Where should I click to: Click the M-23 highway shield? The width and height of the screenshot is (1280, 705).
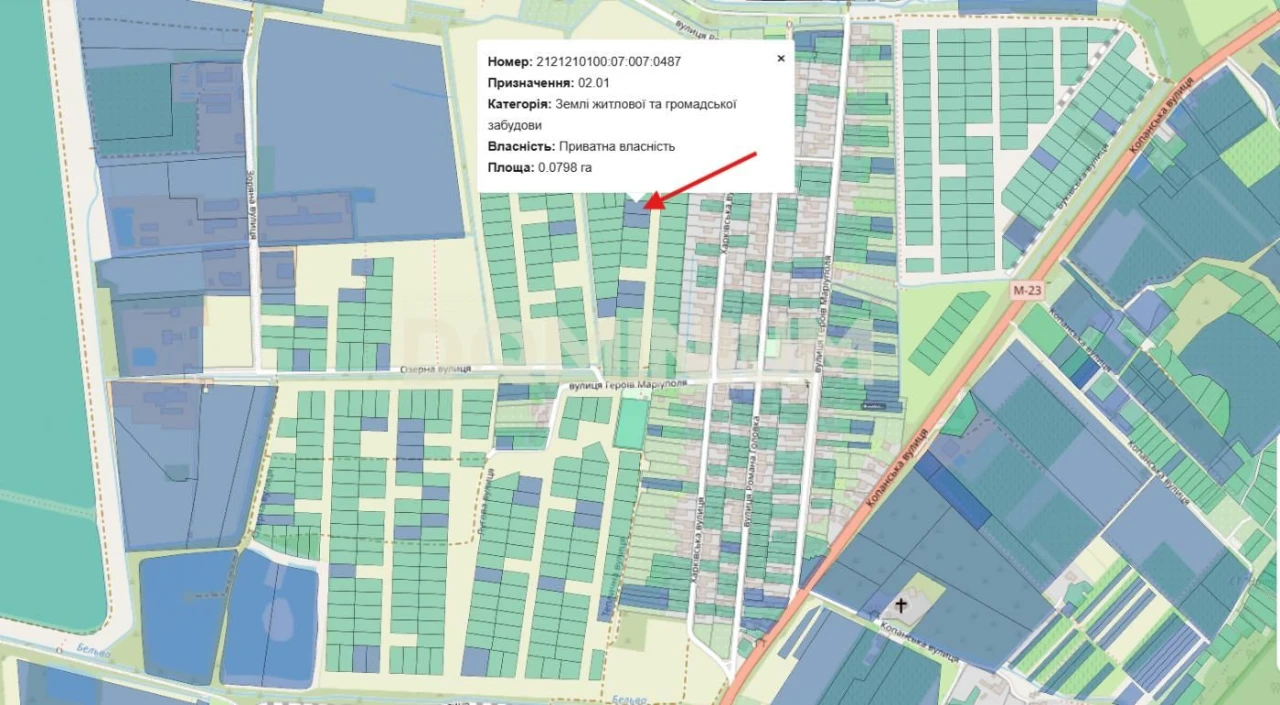click(x=1025, y=290)
